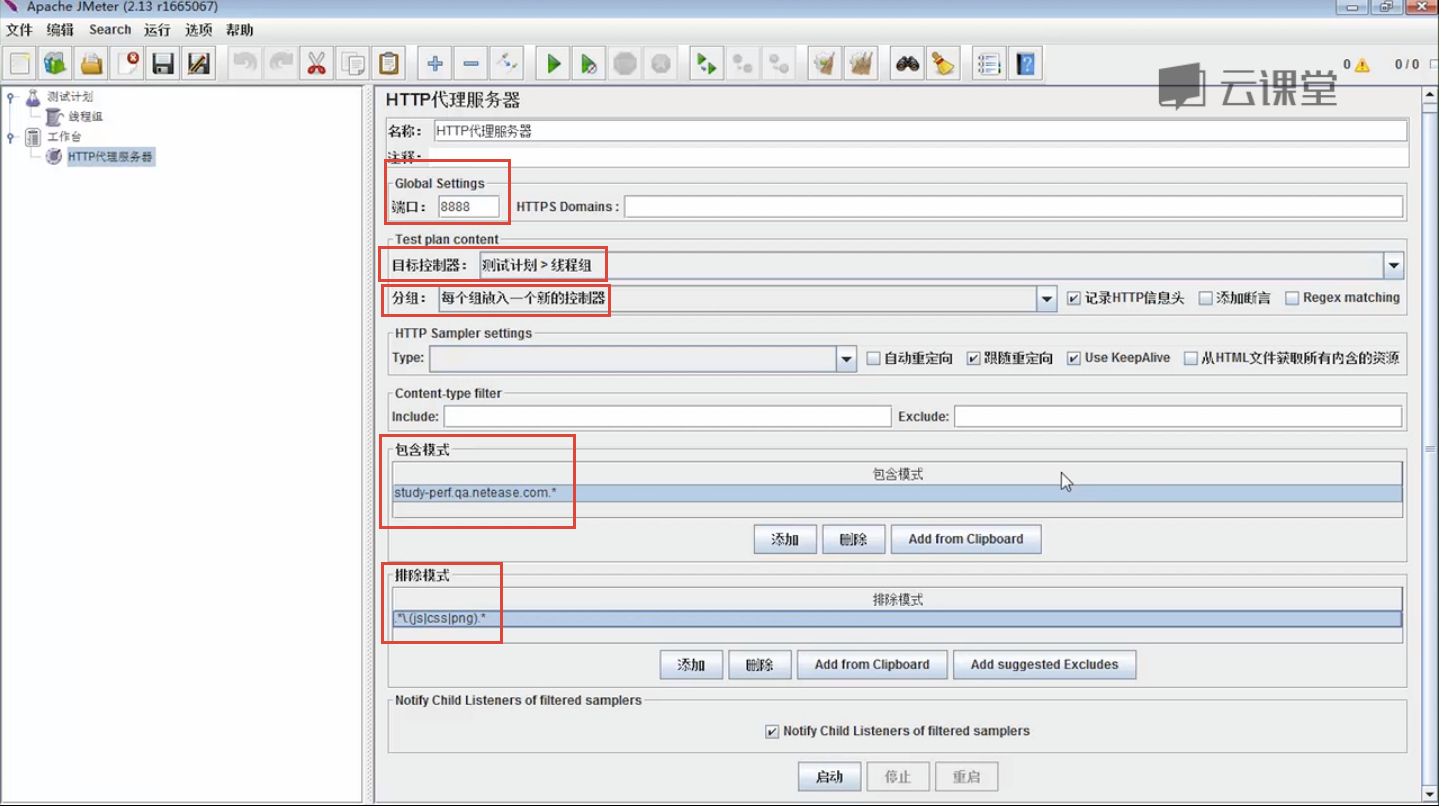Open the 运行 menu

point(157,30)
